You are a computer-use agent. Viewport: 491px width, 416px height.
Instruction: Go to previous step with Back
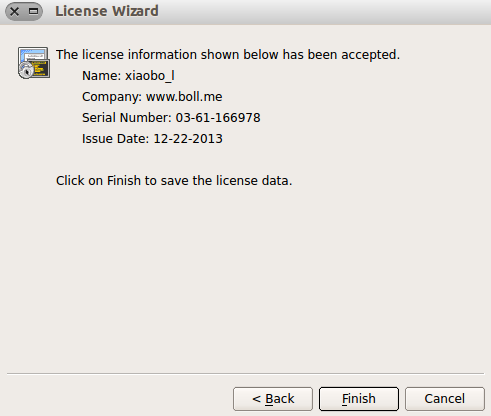coord(273,399)
